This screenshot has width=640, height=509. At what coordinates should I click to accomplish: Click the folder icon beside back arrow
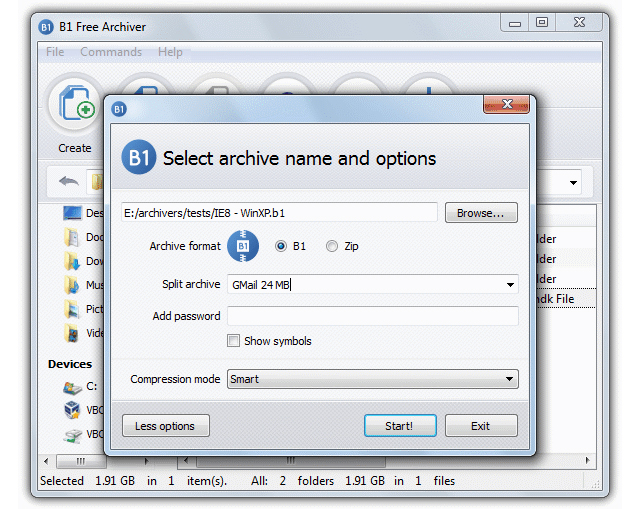click(97, 182)
